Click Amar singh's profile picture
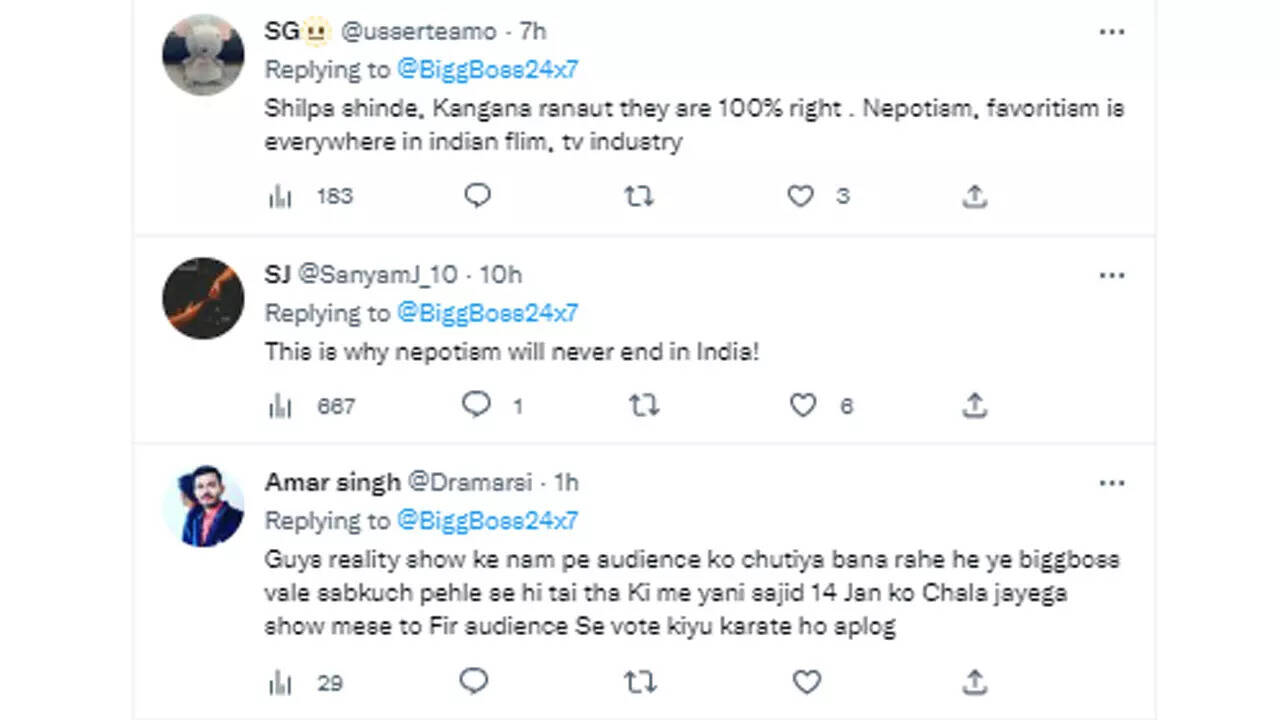 [204, 506]
